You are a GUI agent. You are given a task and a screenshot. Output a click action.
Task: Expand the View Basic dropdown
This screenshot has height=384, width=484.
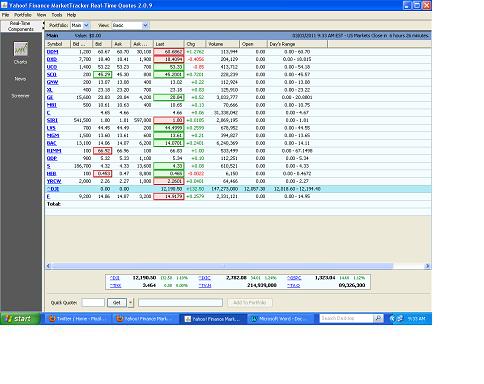145,25
